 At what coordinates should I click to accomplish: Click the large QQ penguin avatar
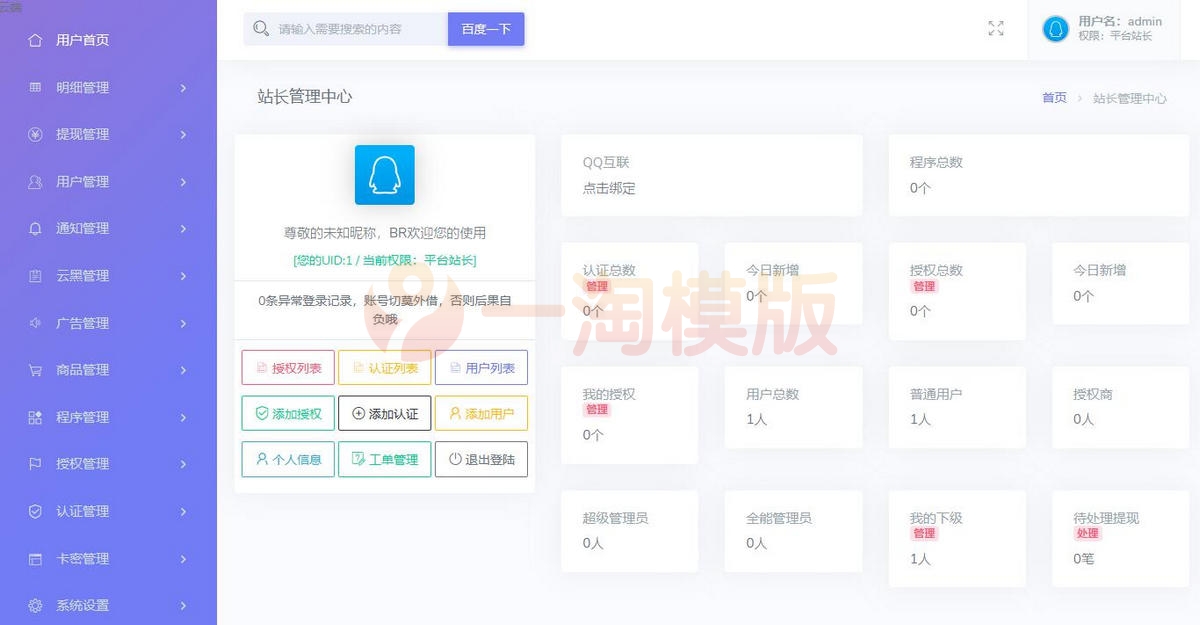pos(385,175)
